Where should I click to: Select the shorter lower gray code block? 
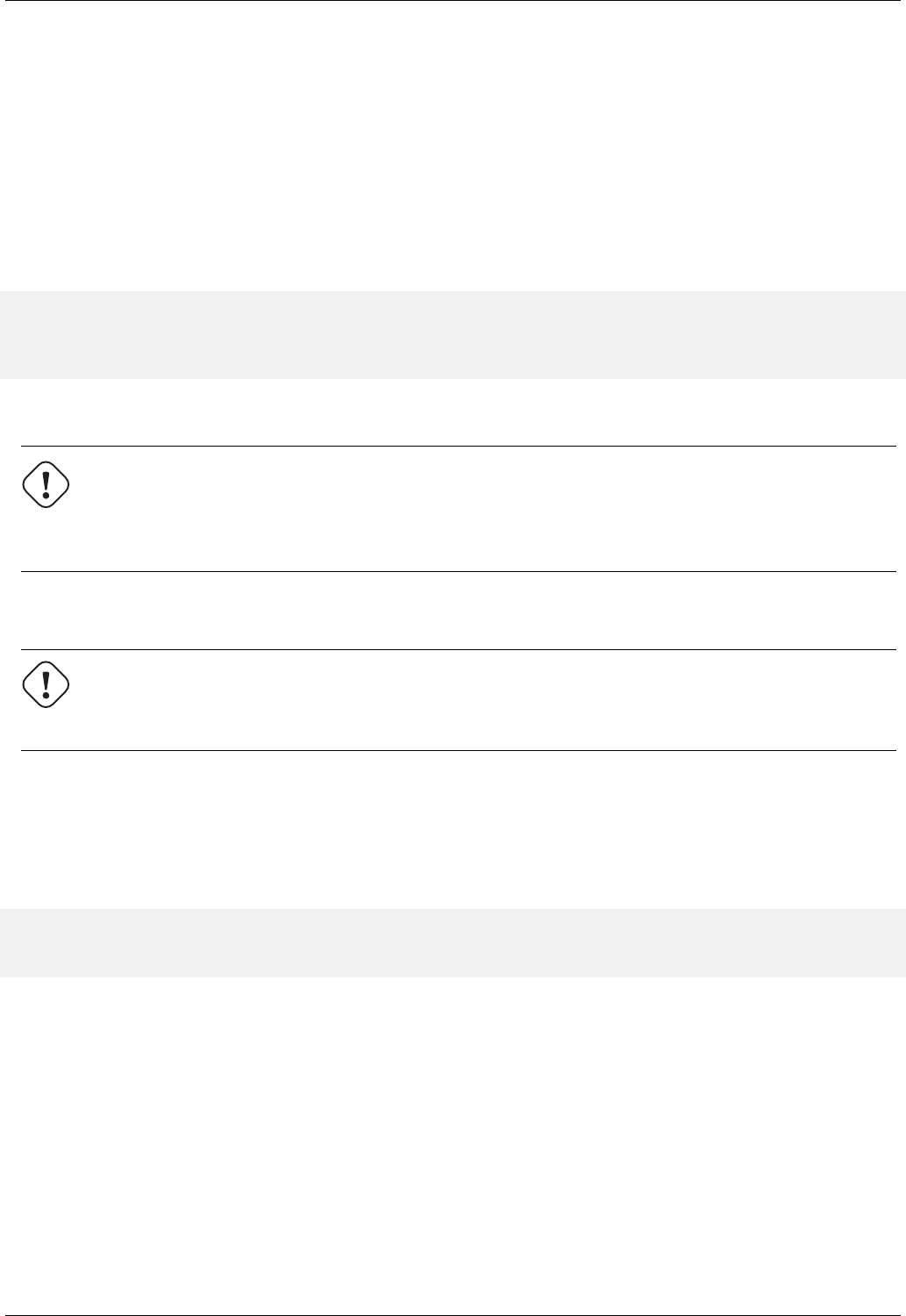coord(453,943)
